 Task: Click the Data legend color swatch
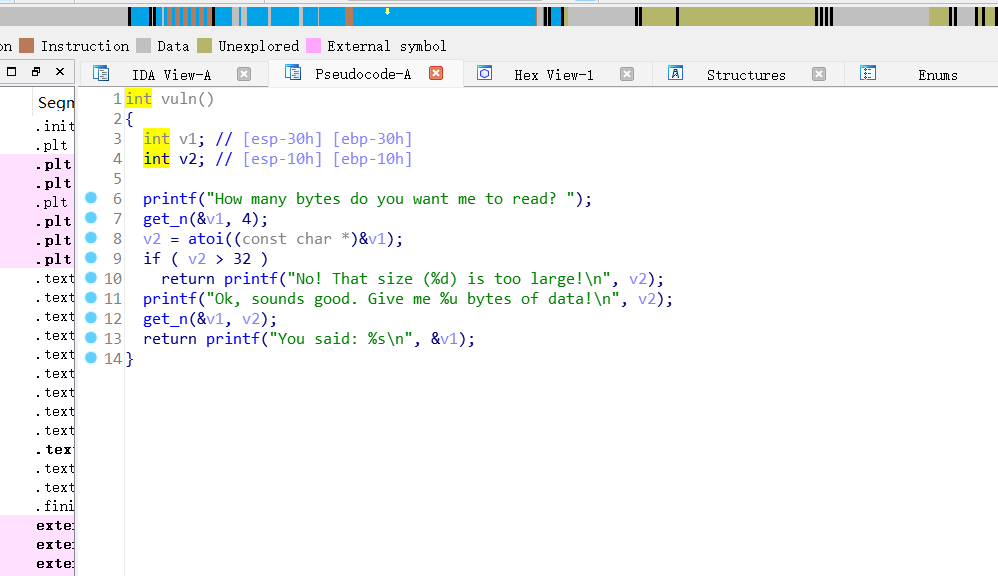(143, 45)
